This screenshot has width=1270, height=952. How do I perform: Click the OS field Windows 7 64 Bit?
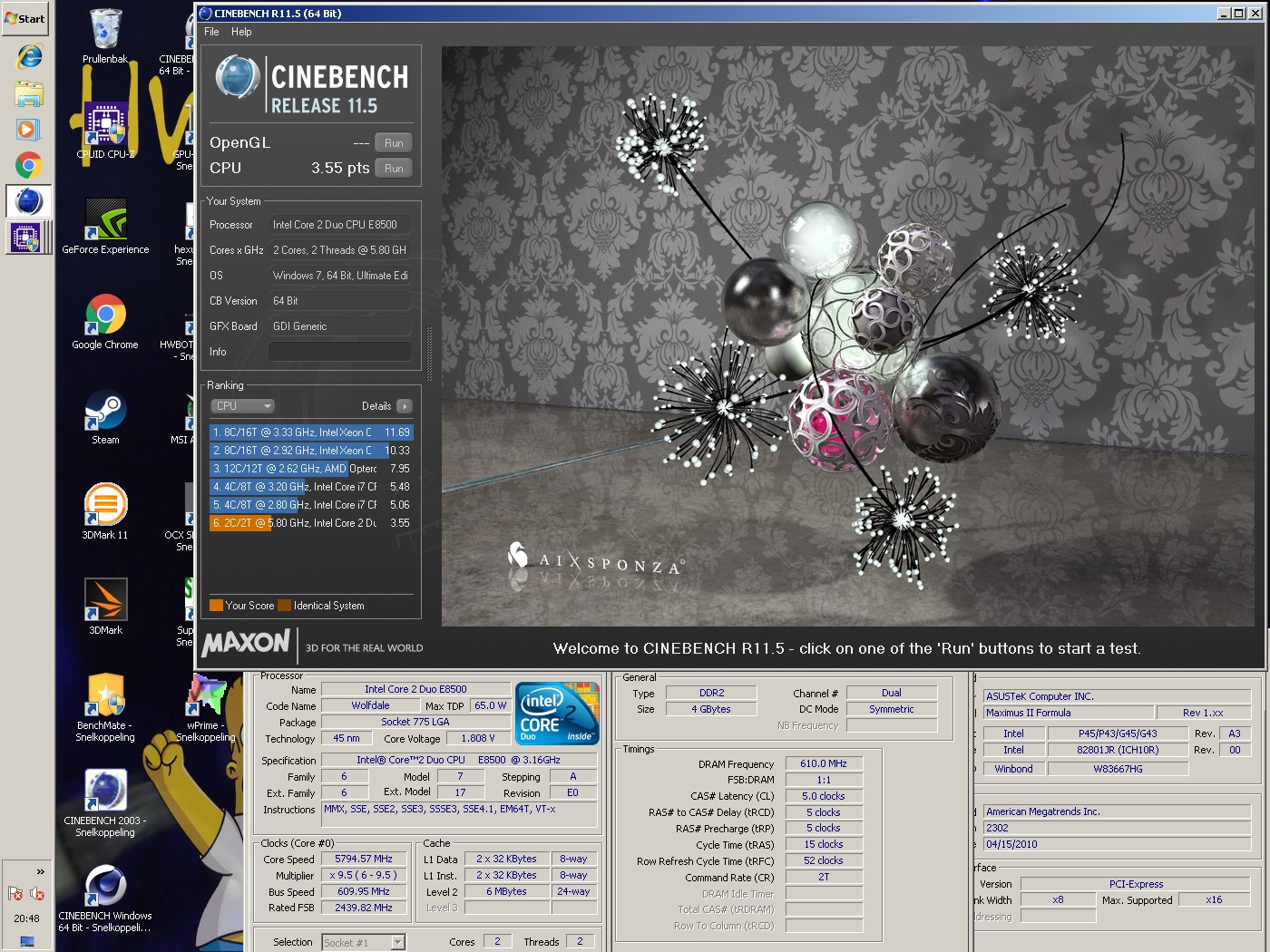coord(340,276)
